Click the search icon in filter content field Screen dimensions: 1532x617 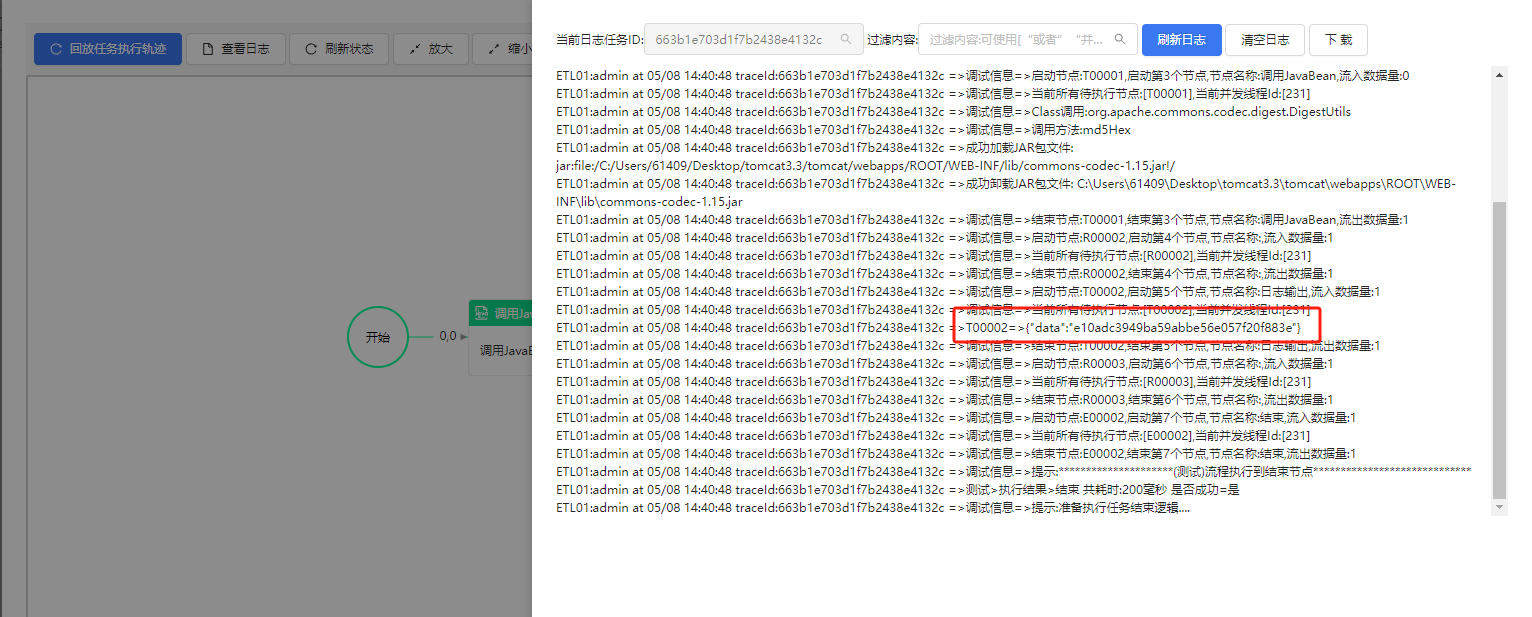pos(1120,40)
